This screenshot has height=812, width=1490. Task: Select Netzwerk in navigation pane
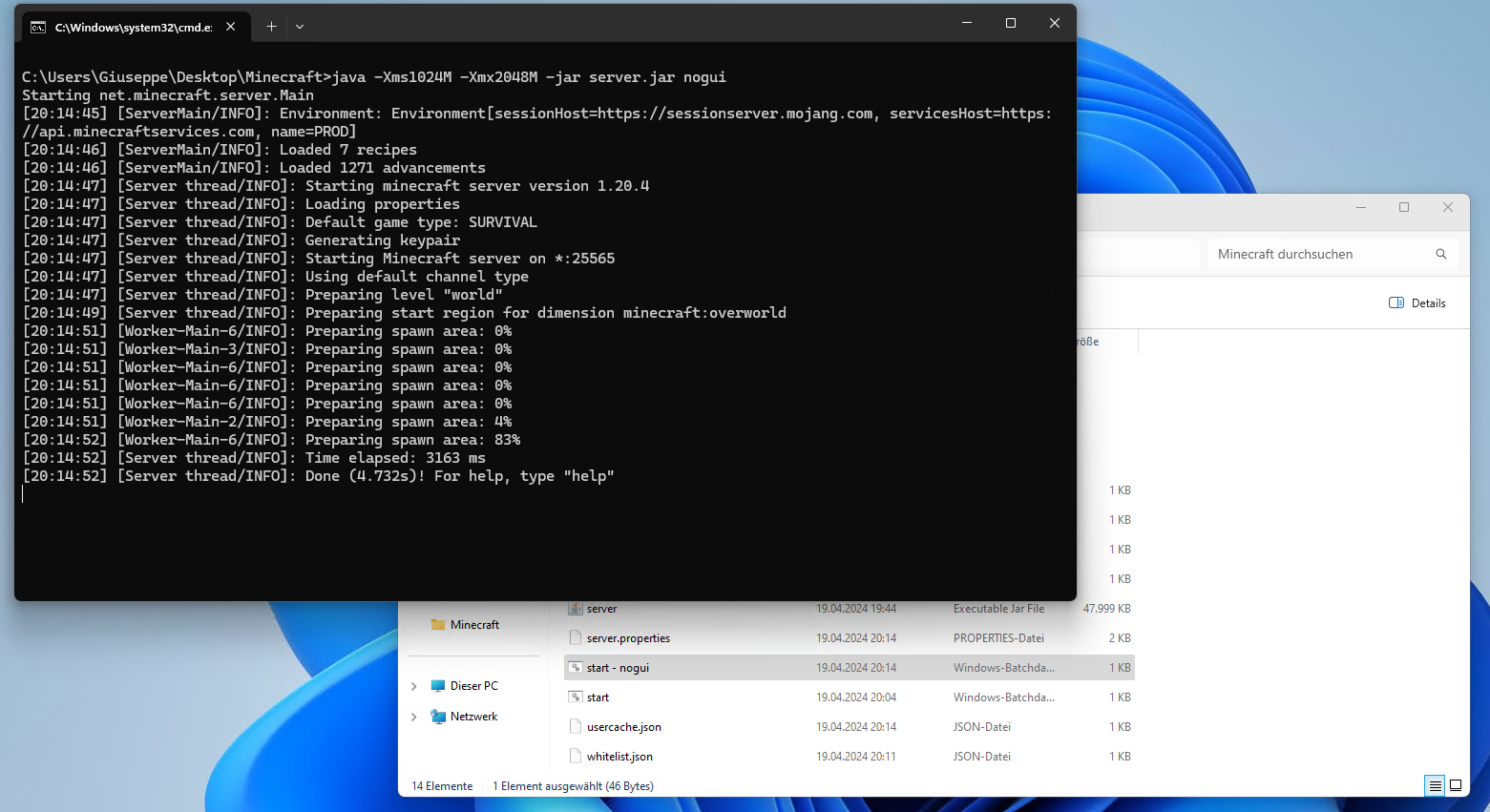tap(473, 717)
